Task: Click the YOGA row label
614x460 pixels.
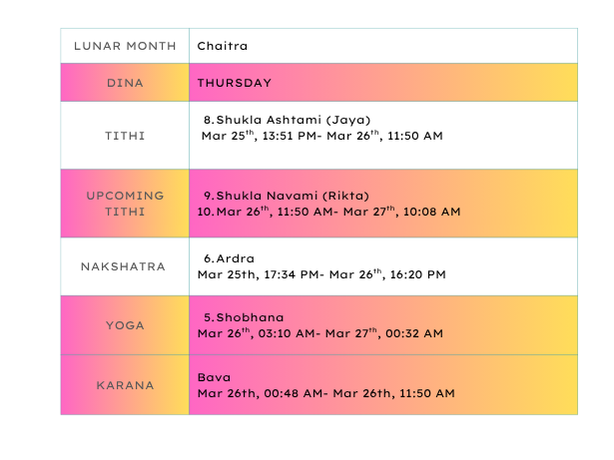Action: (x=125, y=325)
